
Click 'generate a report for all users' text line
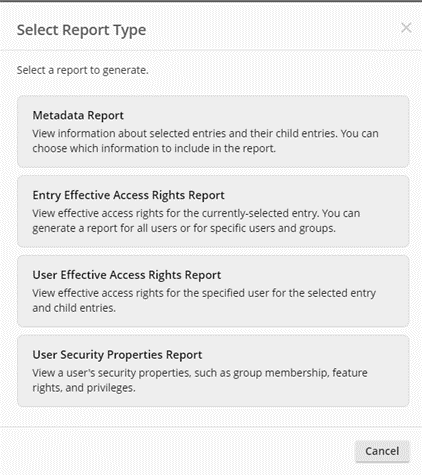(184, 228)
